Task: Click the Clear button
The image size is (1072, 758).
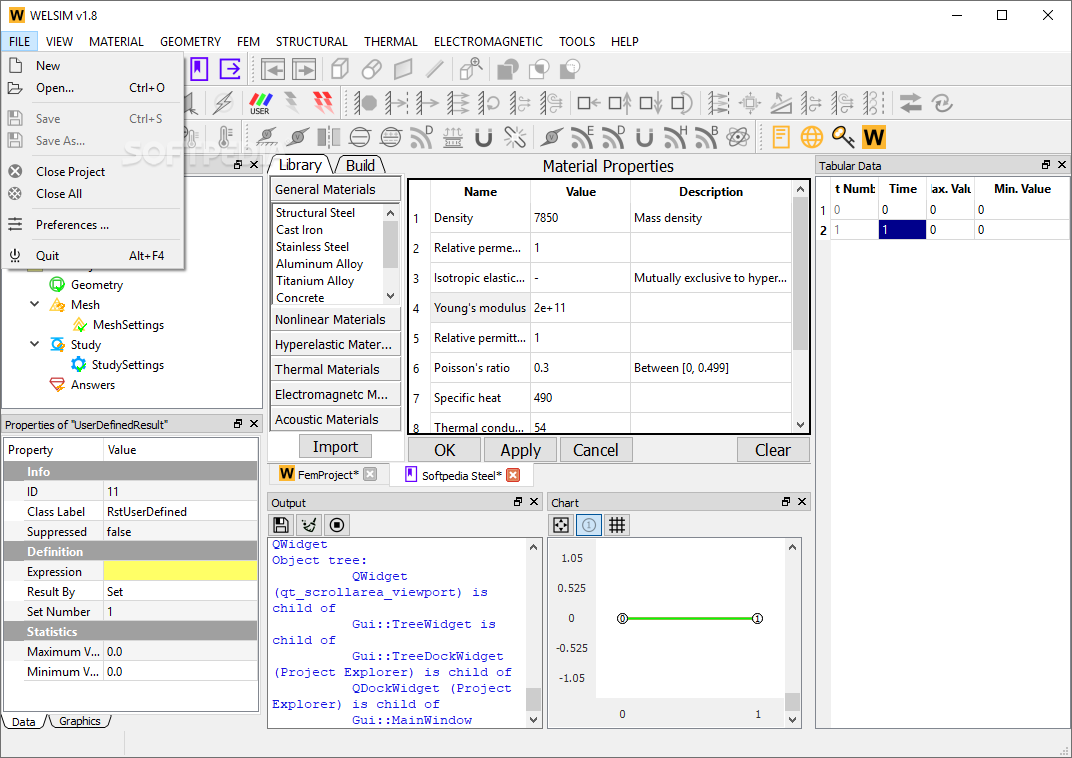Action: (773, 450)
